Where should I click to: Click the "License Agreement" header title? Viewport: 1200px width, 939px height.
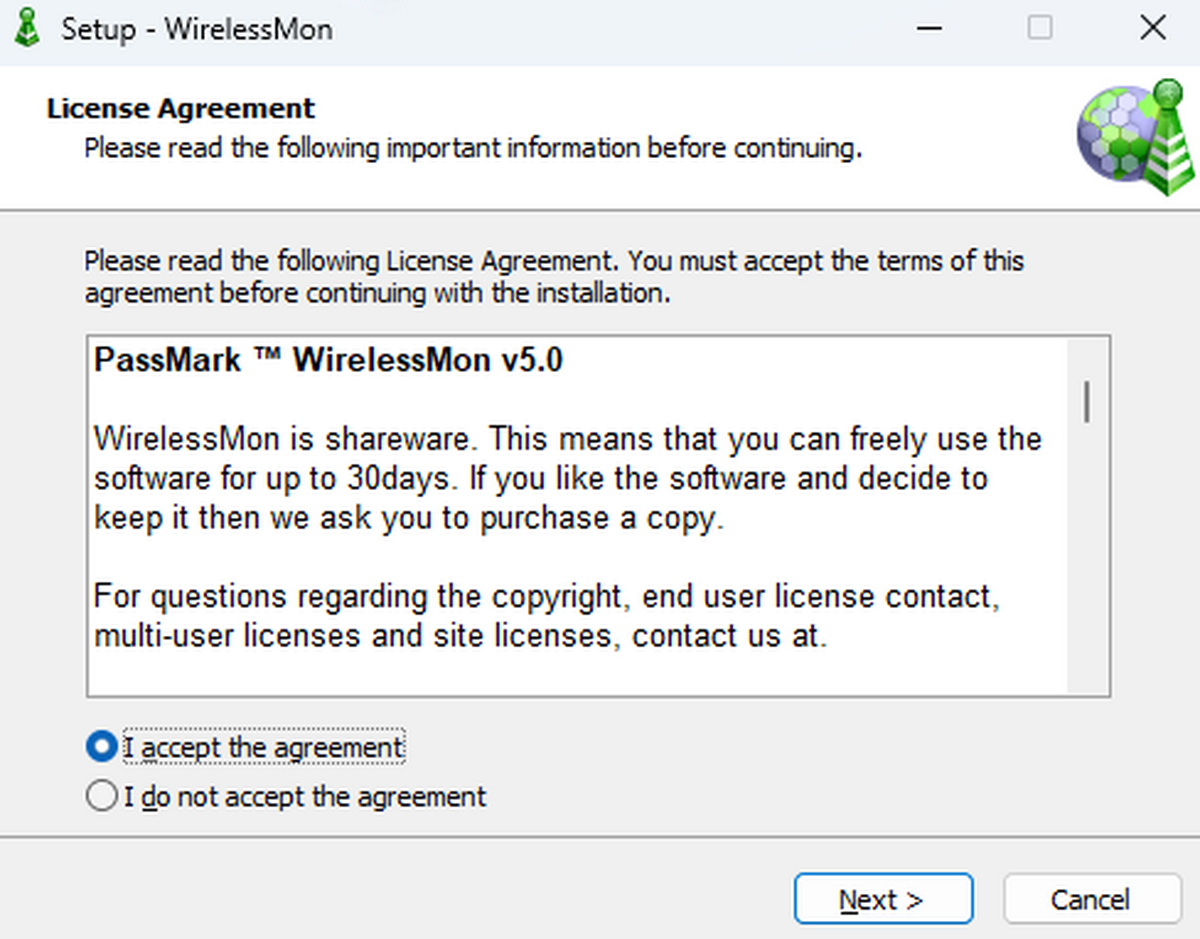[180, 108]
